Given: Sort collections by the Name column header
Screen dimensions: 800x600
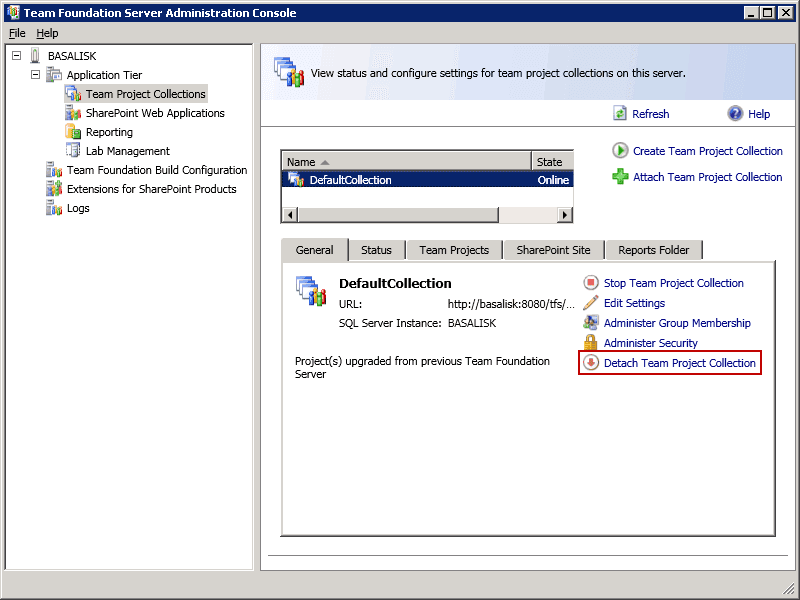Looking at the screenshot, I should [406, 162].
